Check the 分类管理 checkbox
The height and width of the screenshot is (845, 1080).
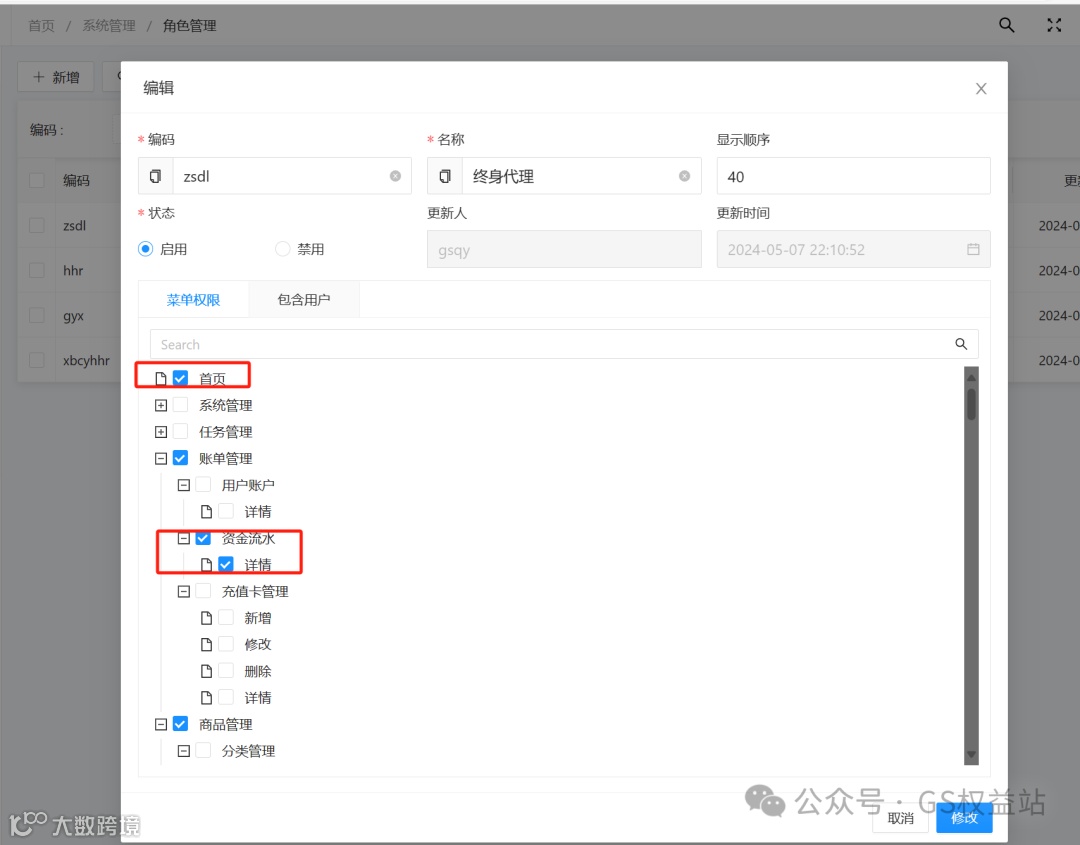(x=203, y=751)
